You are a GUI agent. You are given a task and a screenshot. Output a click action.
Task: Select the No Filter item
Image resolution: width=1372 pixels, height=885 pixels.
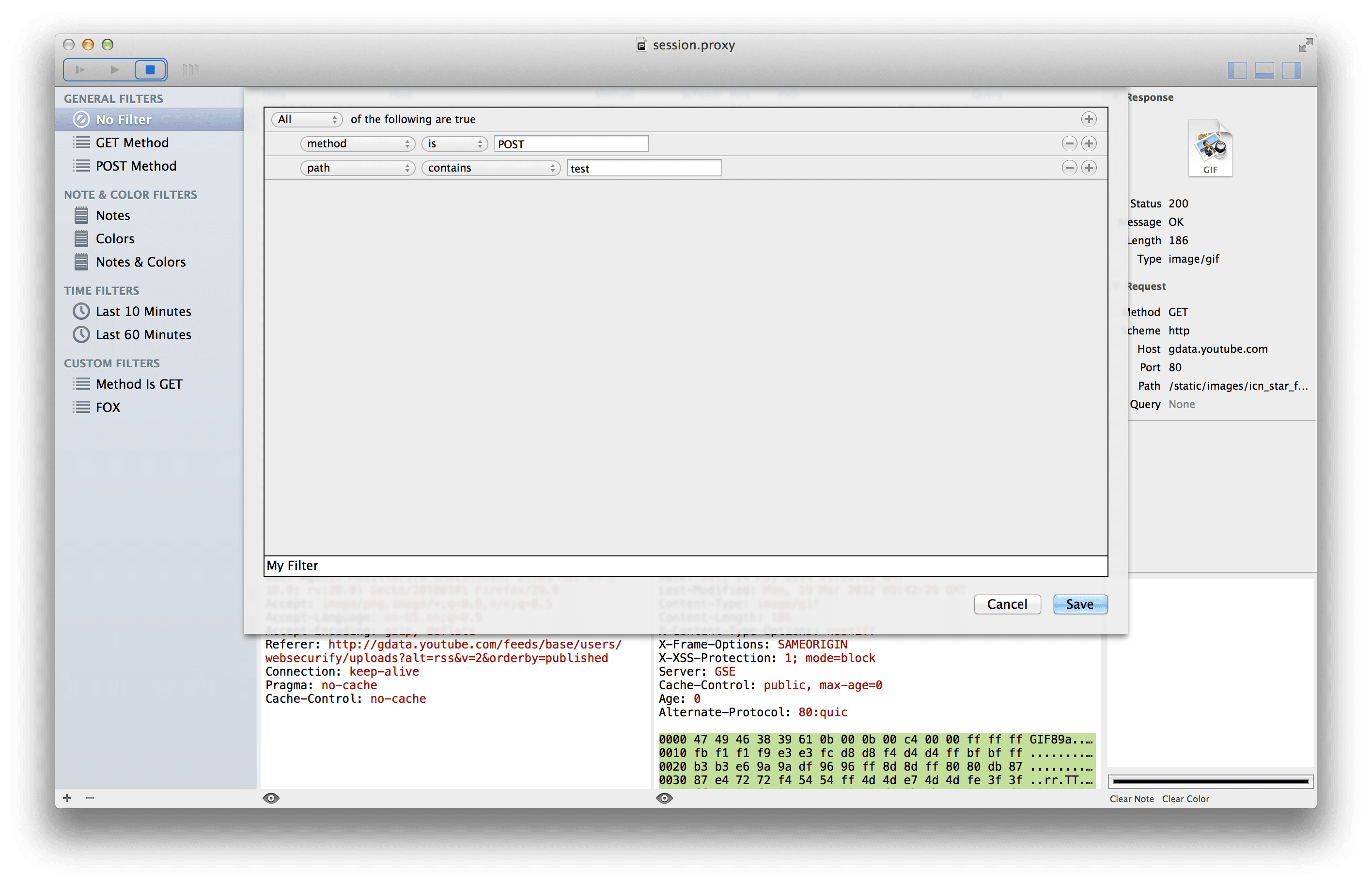(x=150, y=120)
